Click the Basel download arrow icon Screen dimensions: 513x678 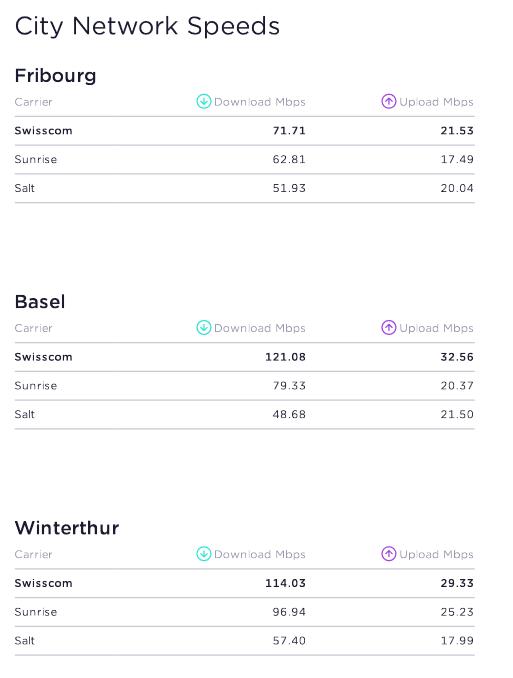click(203, 328)
